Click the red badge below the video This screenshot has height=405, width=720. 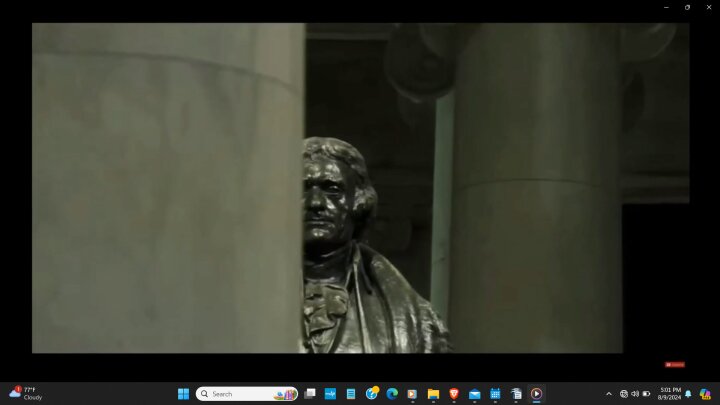(675, 365)
